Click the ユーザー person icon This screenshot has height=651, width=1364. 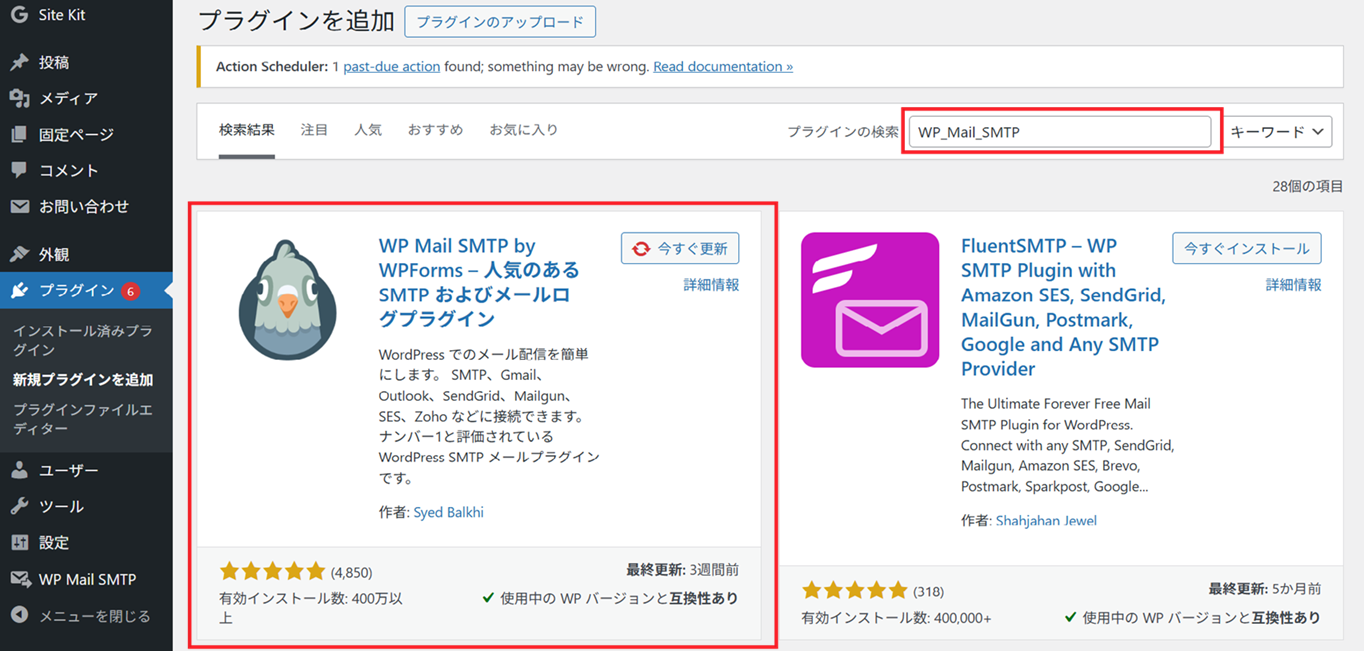tap(19, 470)
